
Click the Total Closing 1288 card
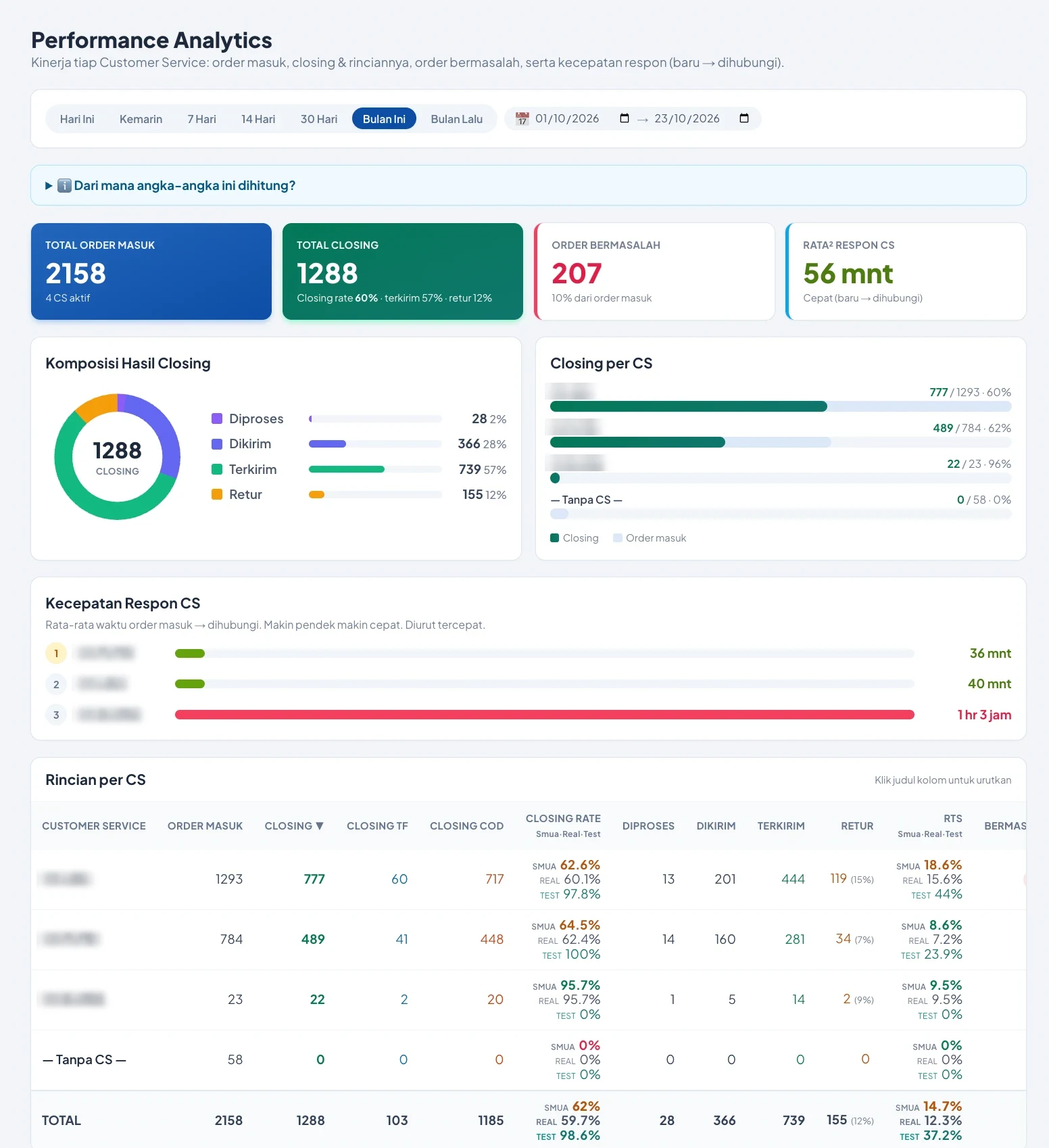403,271
